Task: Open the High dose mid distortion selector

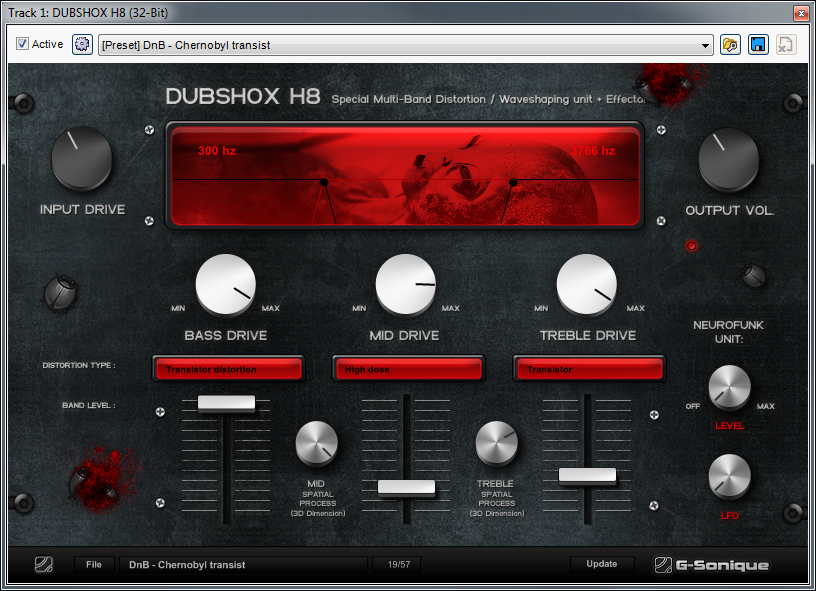Action: tap(409, 369)
